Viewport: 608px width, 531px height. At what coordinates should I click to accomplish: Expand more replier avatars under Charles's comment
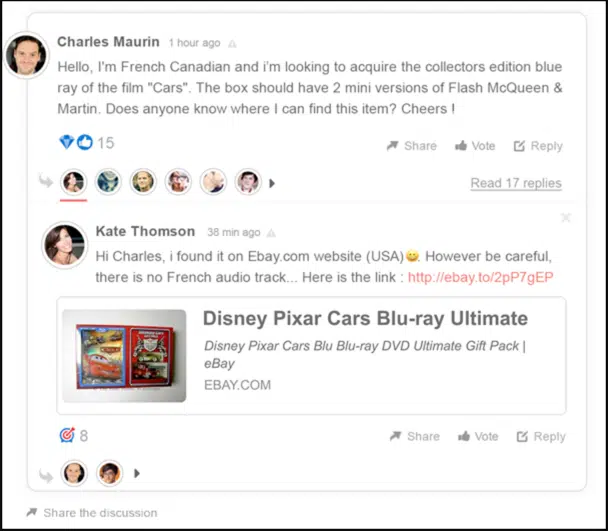(x=272, y=183)
